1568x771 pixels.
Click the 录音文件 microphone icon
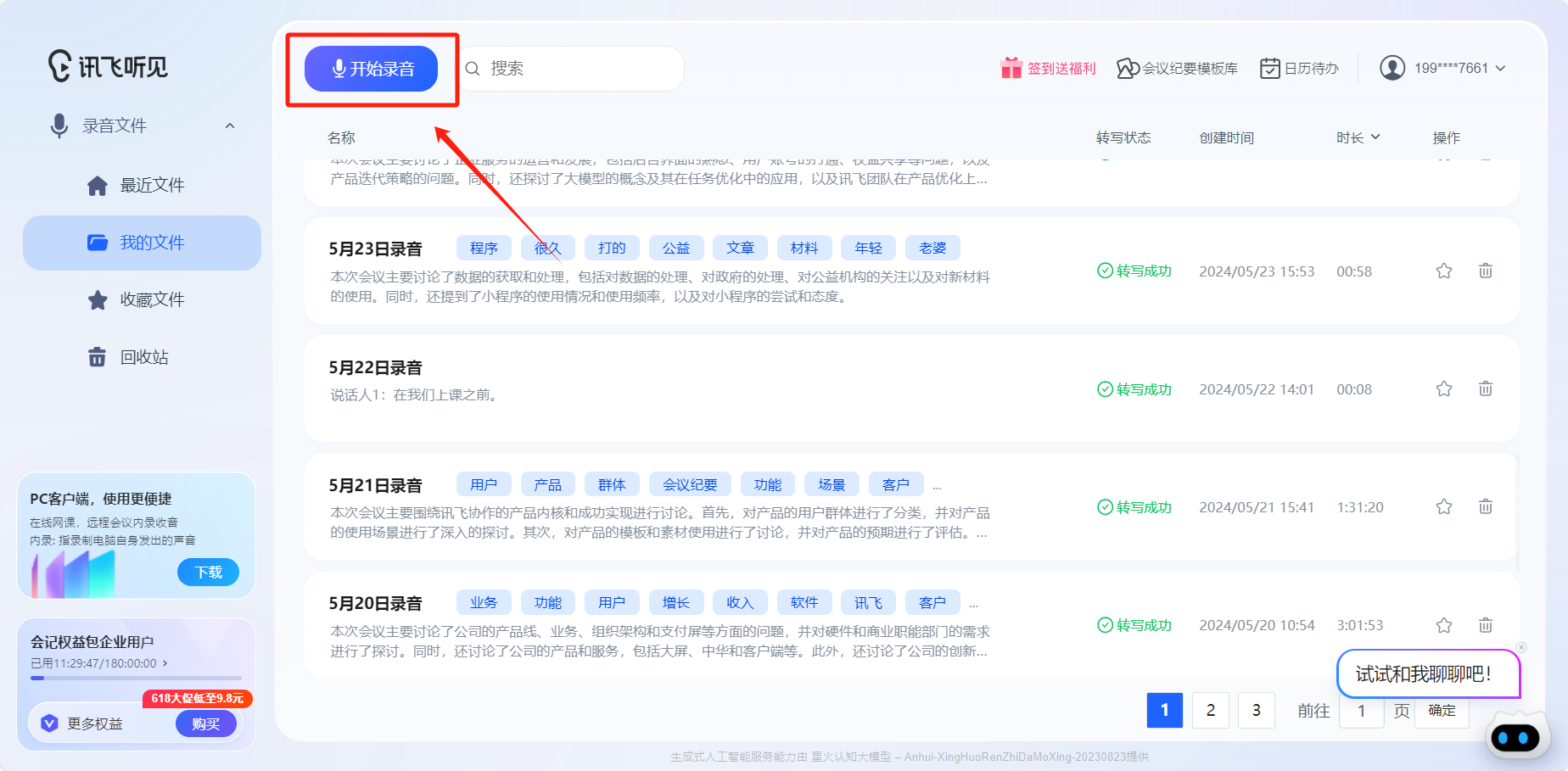coord(59,126)
